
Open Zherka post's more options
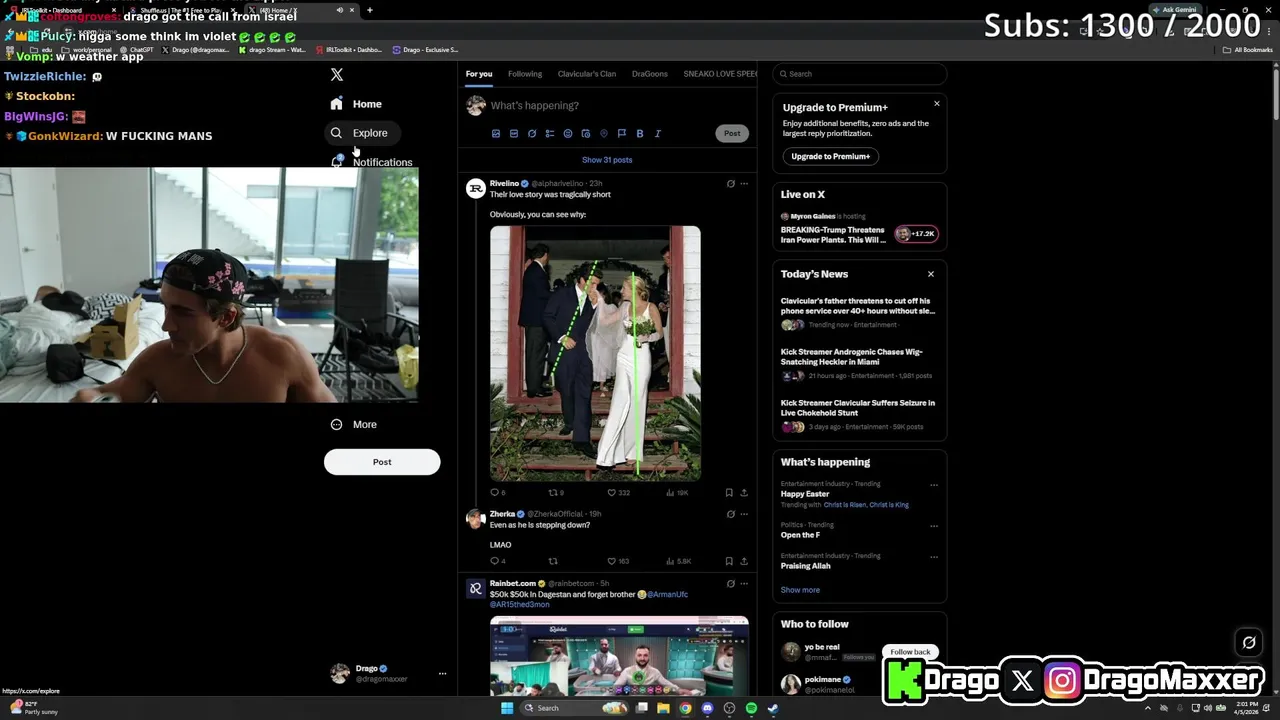(x=744, y=514)
